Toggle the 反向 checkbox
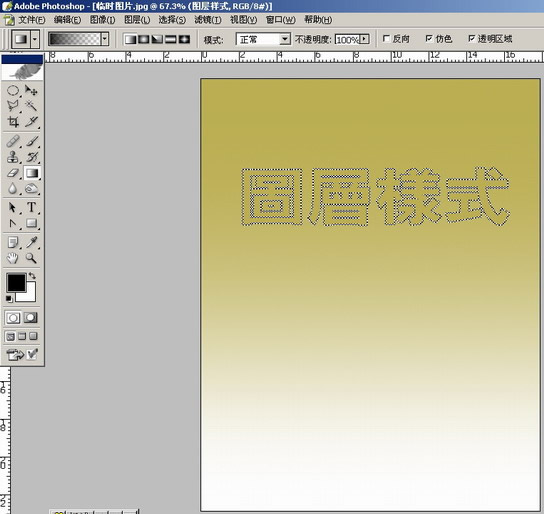 point(386,38)
